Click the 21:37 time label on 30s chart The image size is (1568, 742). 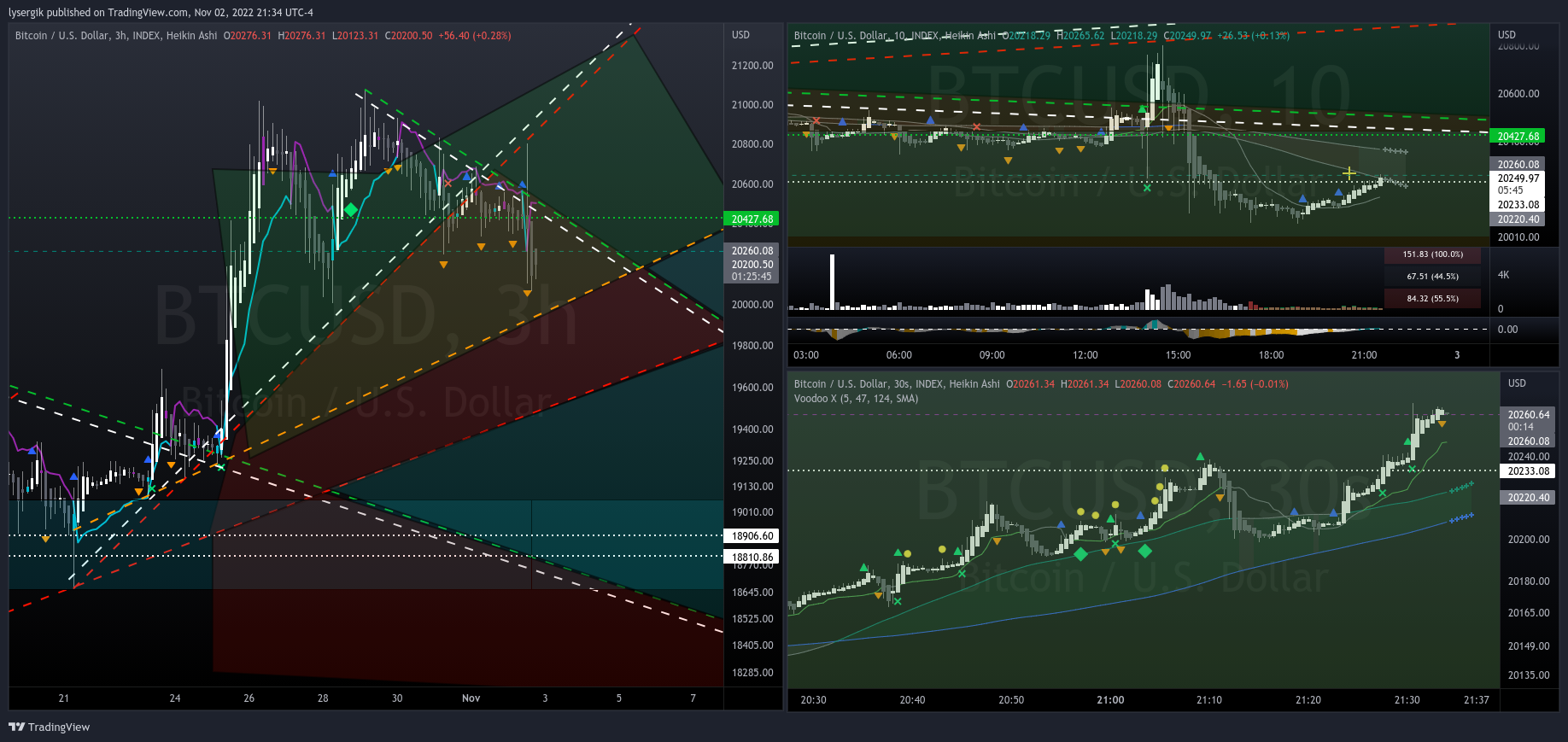(1477, 699)
